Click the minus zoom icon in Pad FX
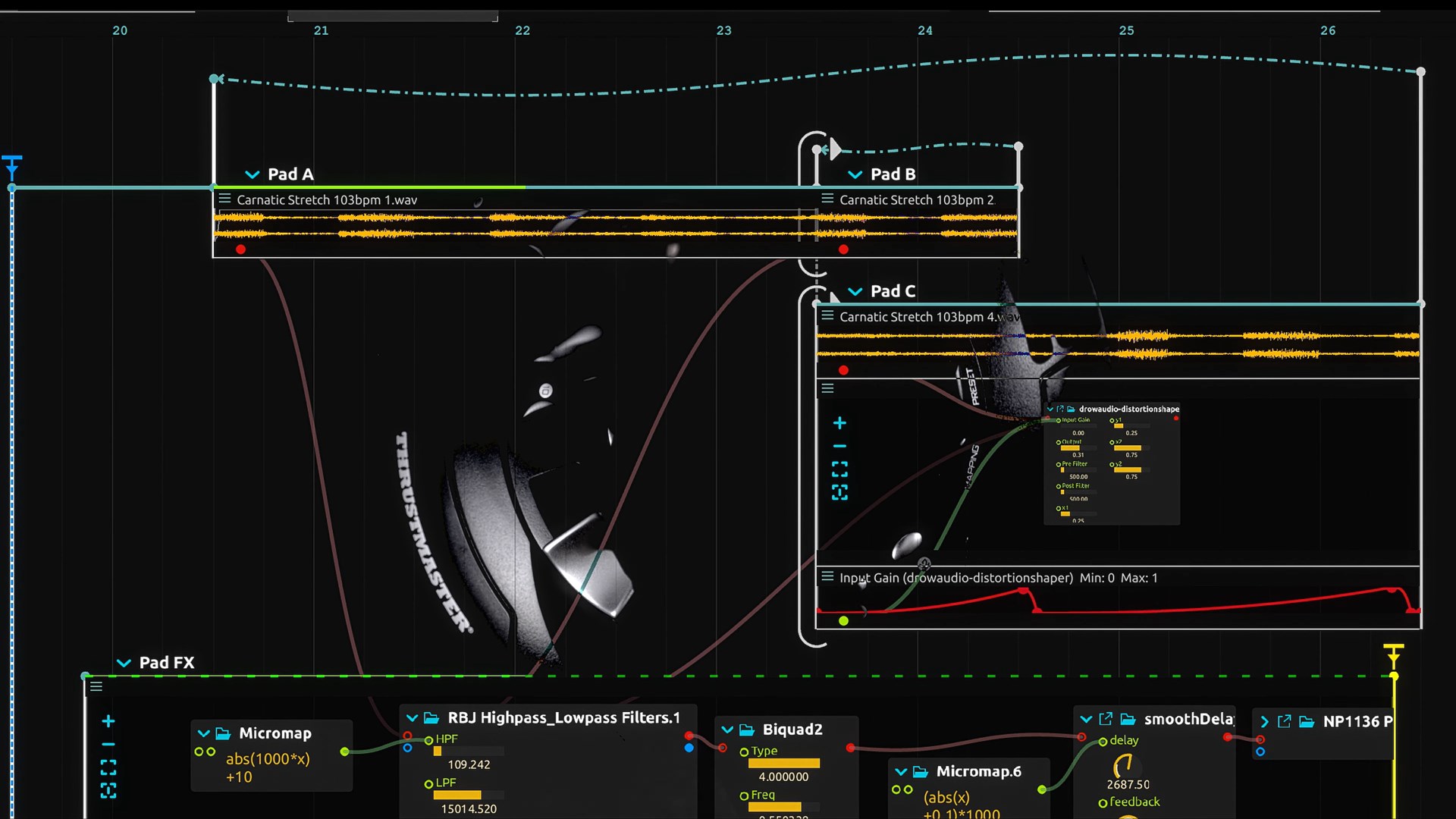Viewport: 1456px width, 819px height. click(x=108, y=744)
